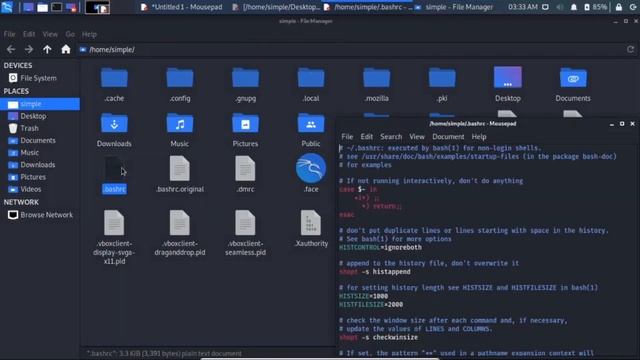Open Mousepad File menu
The image size is (640, 360).
point(347,137)
